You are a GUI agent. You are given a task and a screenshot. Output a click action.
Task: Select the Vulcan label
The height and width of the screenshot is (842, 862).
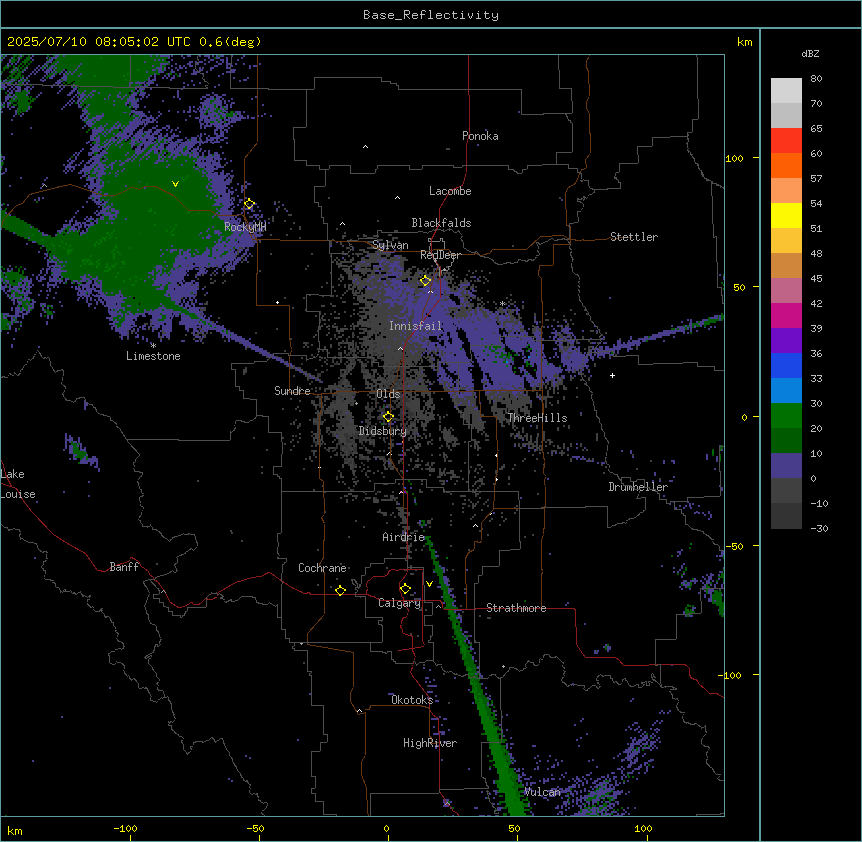542,792
